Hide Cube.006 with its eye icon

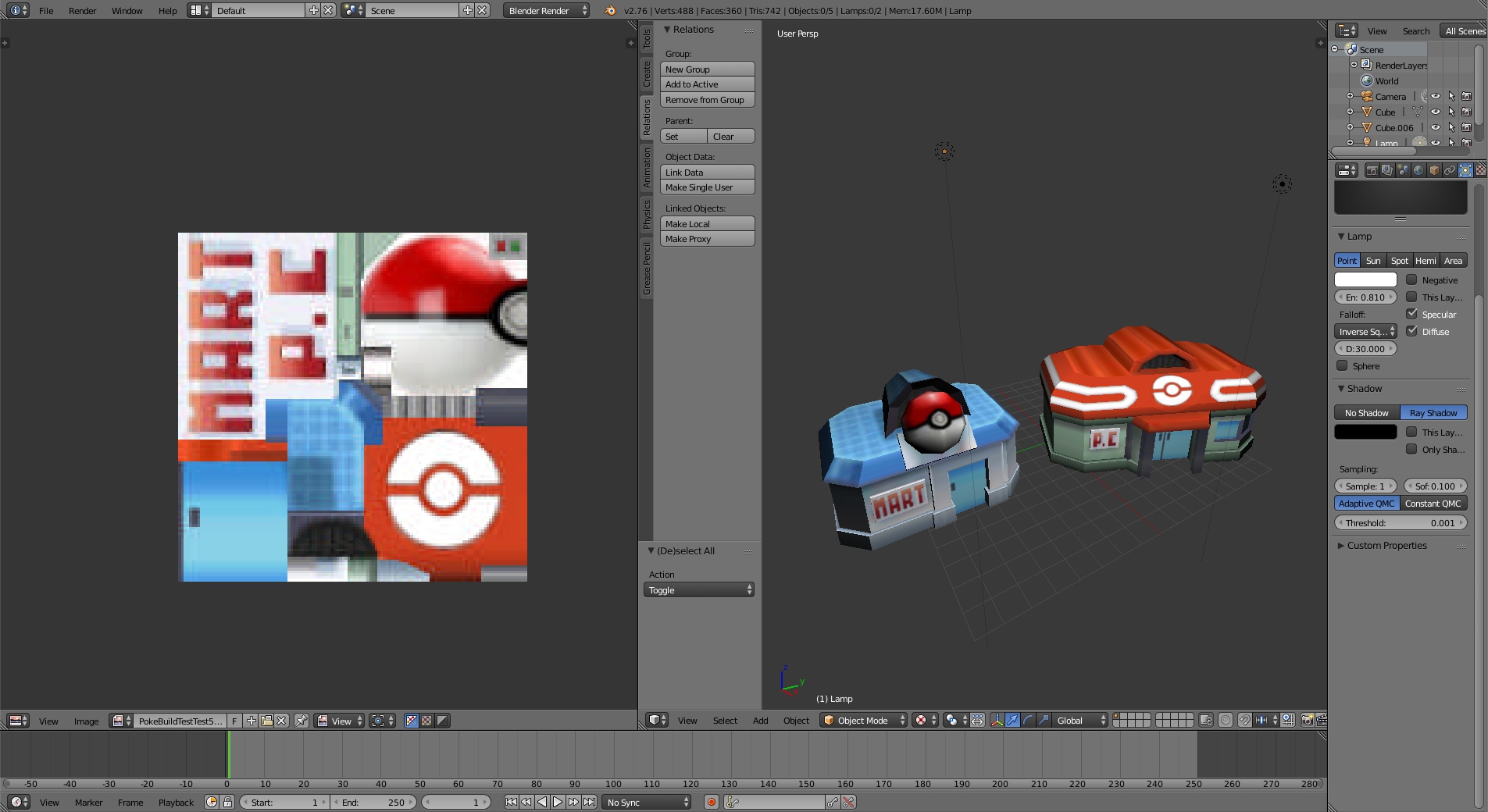coord(1435,127)
